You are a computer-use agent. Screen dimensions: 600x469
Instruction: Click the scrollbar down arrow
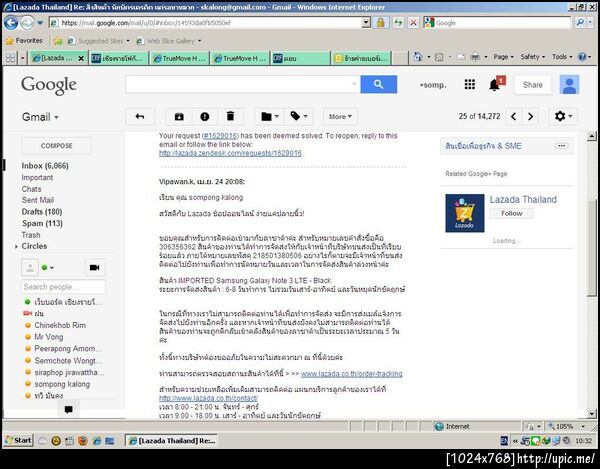(592, 413)
